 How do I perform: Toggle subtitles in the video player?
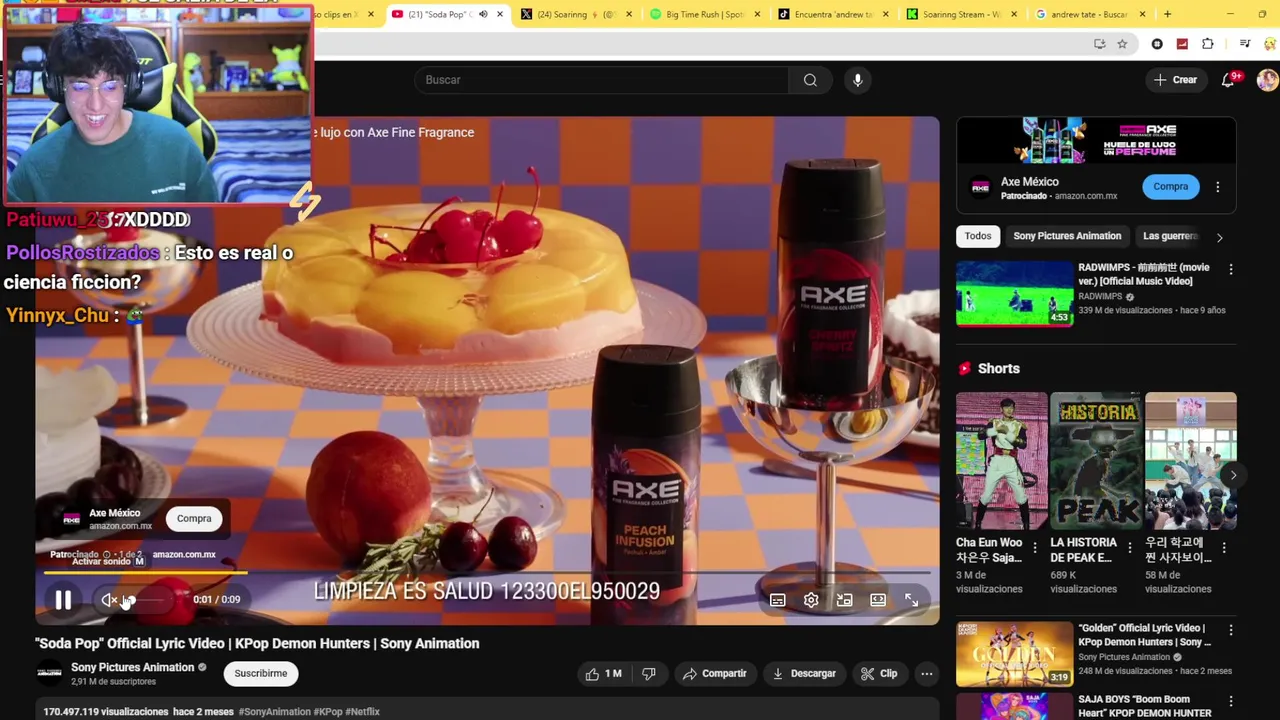tap(777, 600)
